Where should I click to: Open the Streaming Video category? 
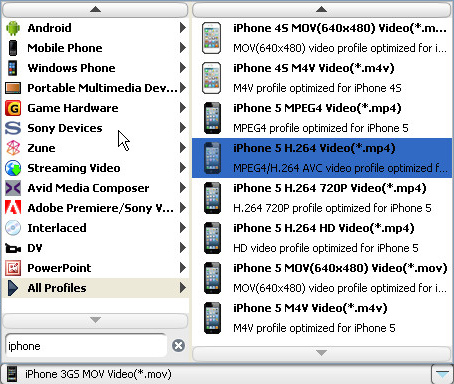pyautogui.click(x=95, y=168)
